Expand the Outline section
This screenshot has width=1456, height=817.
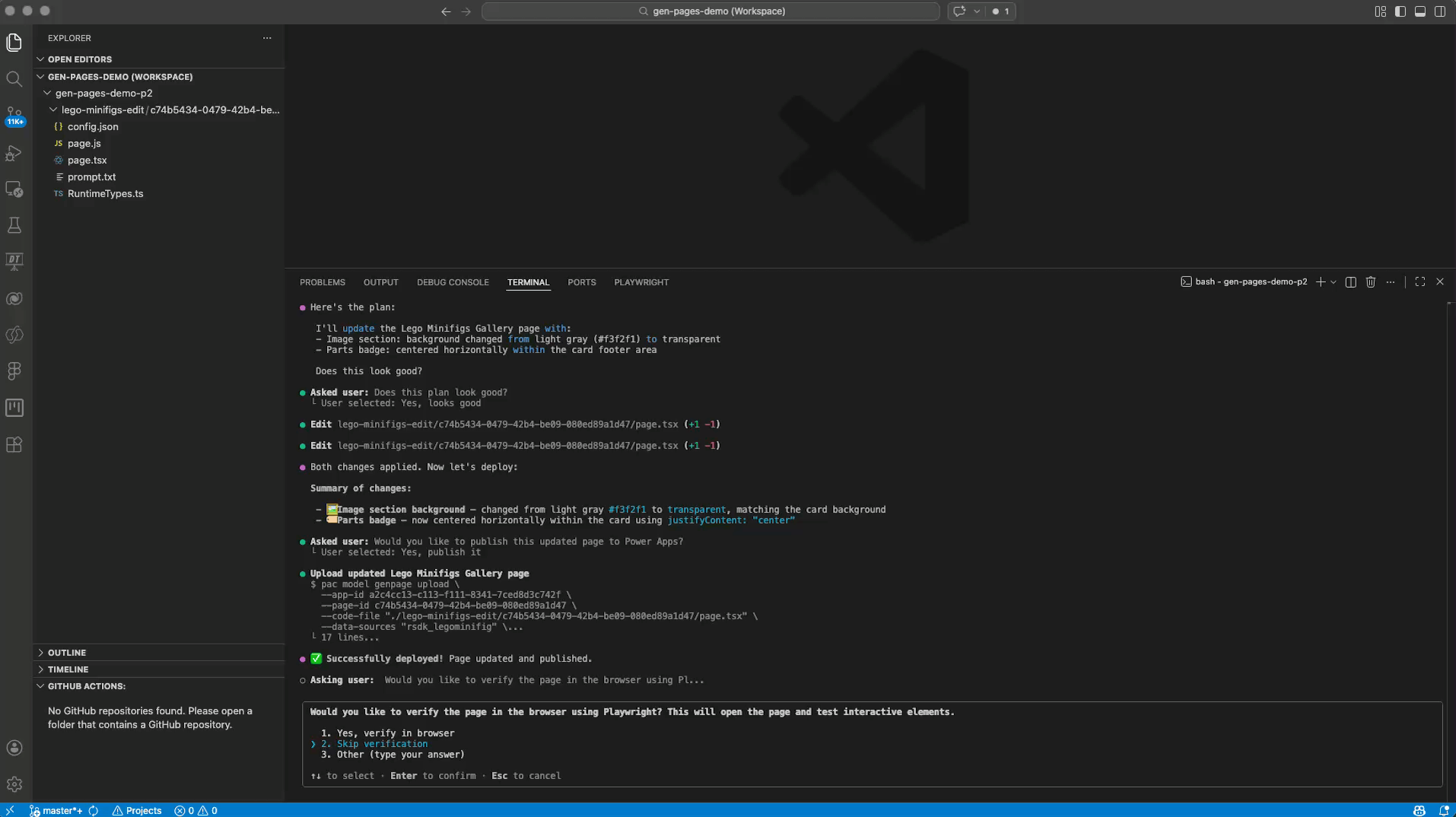[70, 652]
